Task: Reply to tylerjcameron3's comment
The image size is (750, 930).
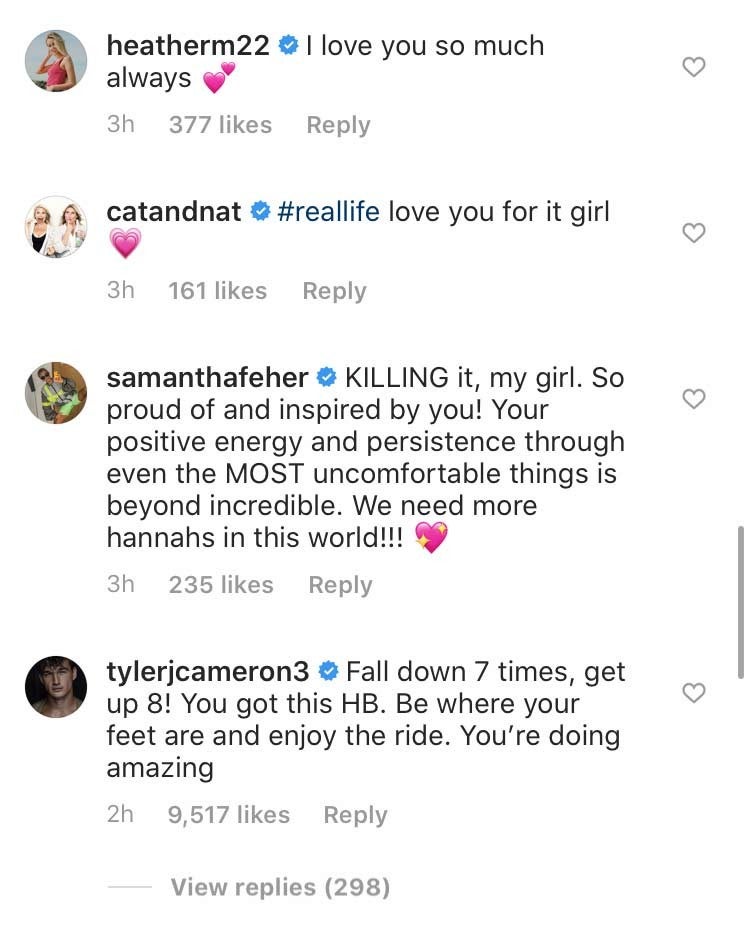Action: coord(355,815)
